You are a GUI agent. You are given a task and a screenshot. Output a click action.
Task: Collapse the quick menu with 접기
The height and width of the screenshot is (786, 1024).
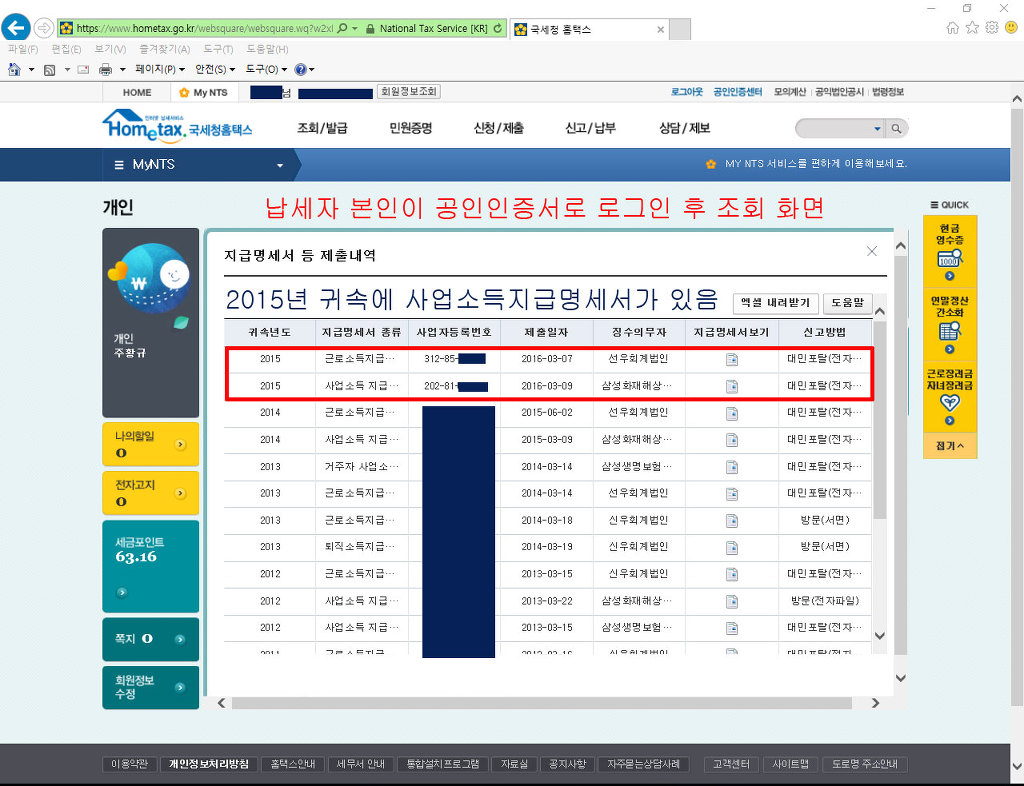[x=949, y=446]
